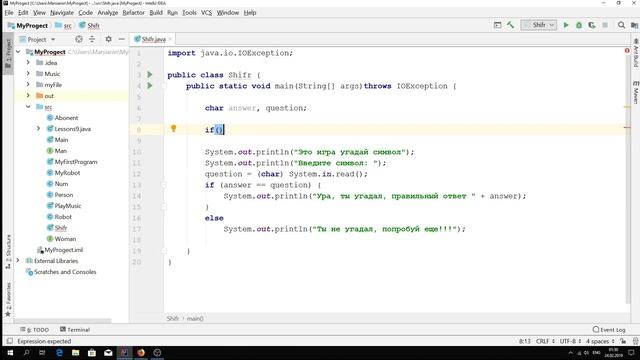Open Edge browser from taskbar

click(x=59, y=353)
